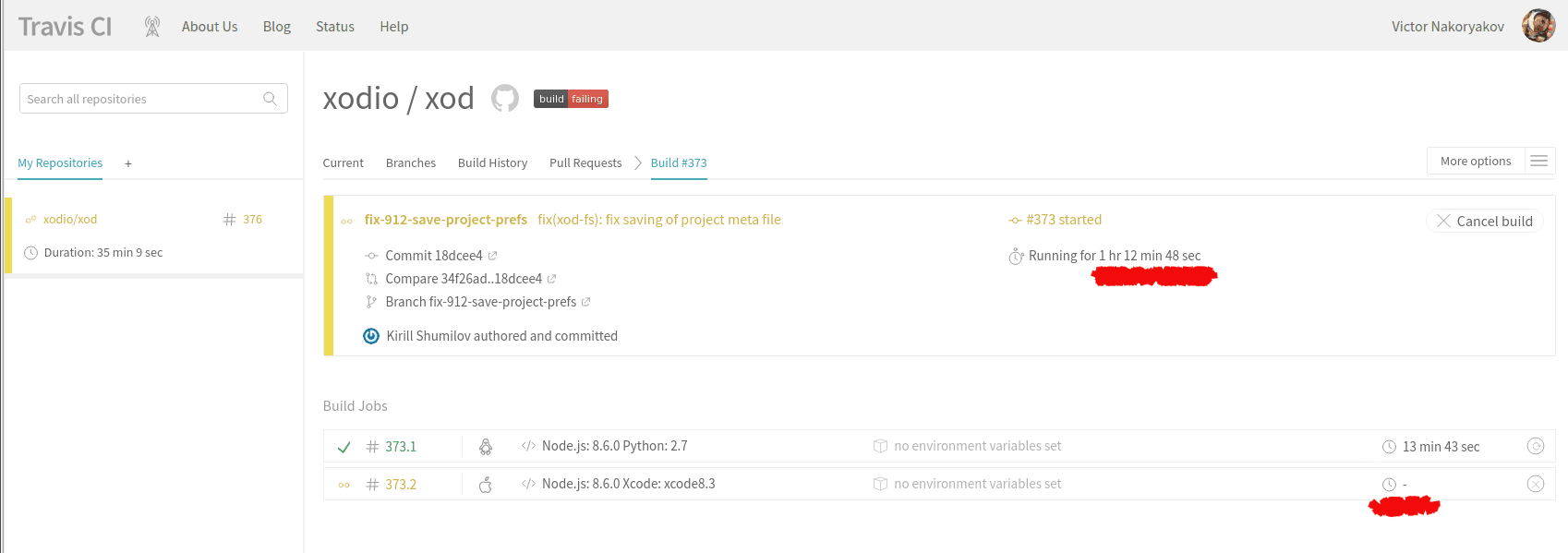Click the environment box icon in job 373.1 row
This screenshot has width=1568, height=553.
[x=880, y=446]
